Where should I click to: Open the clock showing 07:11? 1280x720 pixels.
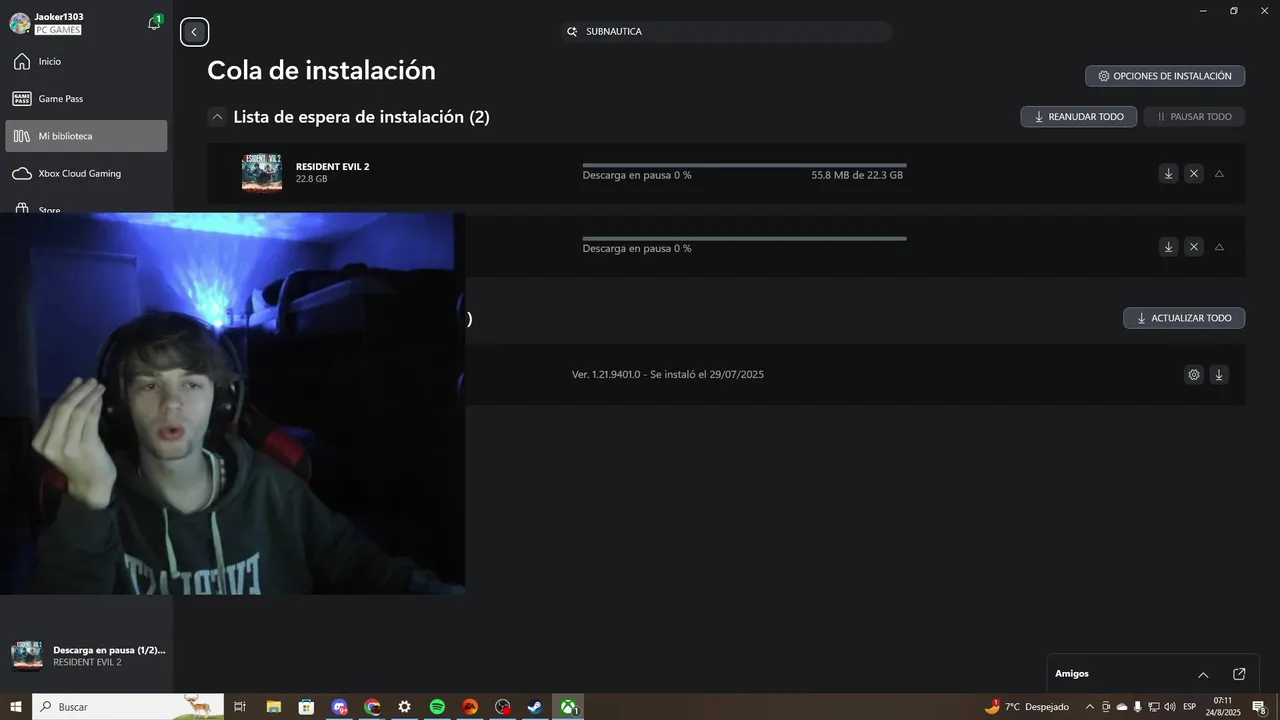(1223, 707)
